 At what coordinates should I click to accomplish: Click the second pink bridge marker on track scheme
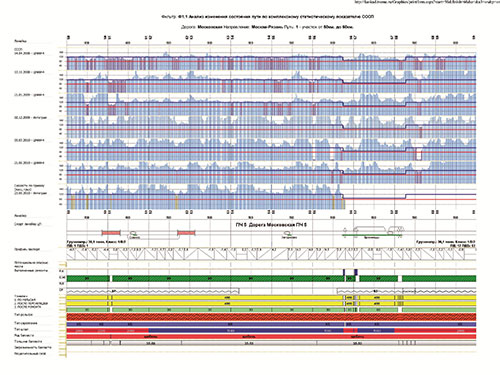click(186, 233)
